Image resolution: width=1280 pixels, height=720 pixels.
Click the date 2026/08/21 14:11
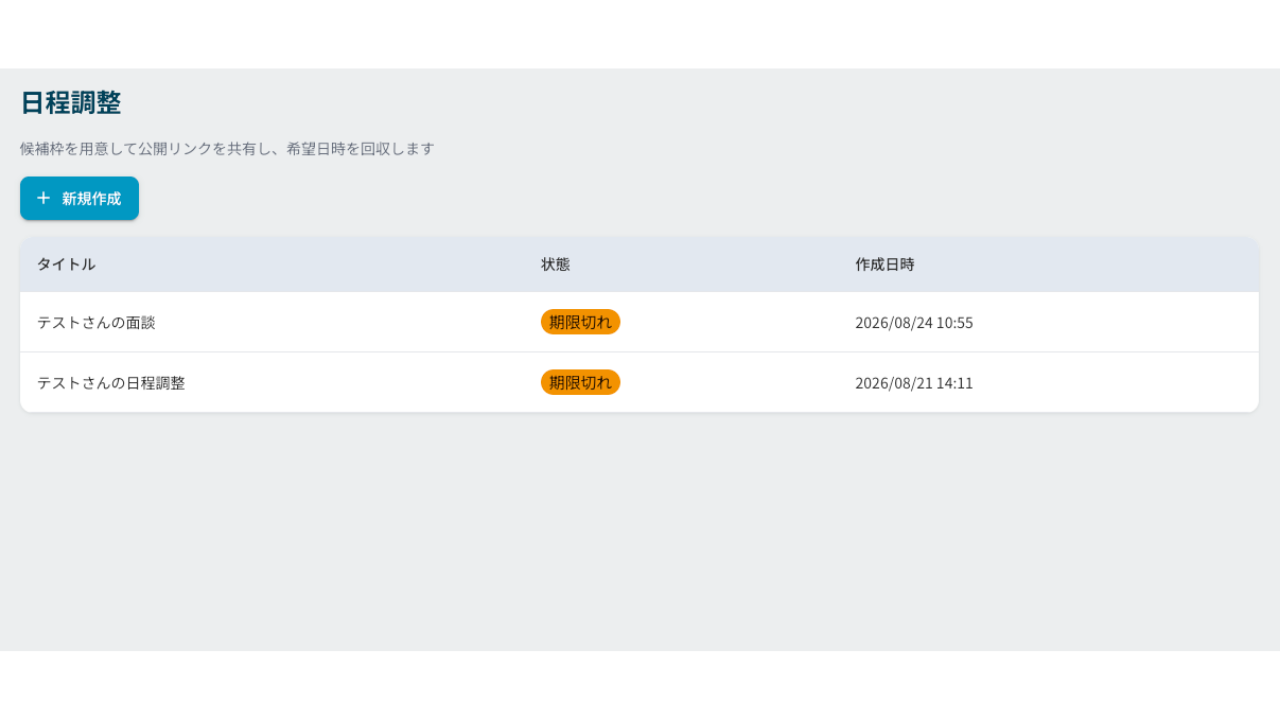pos(914,383)
